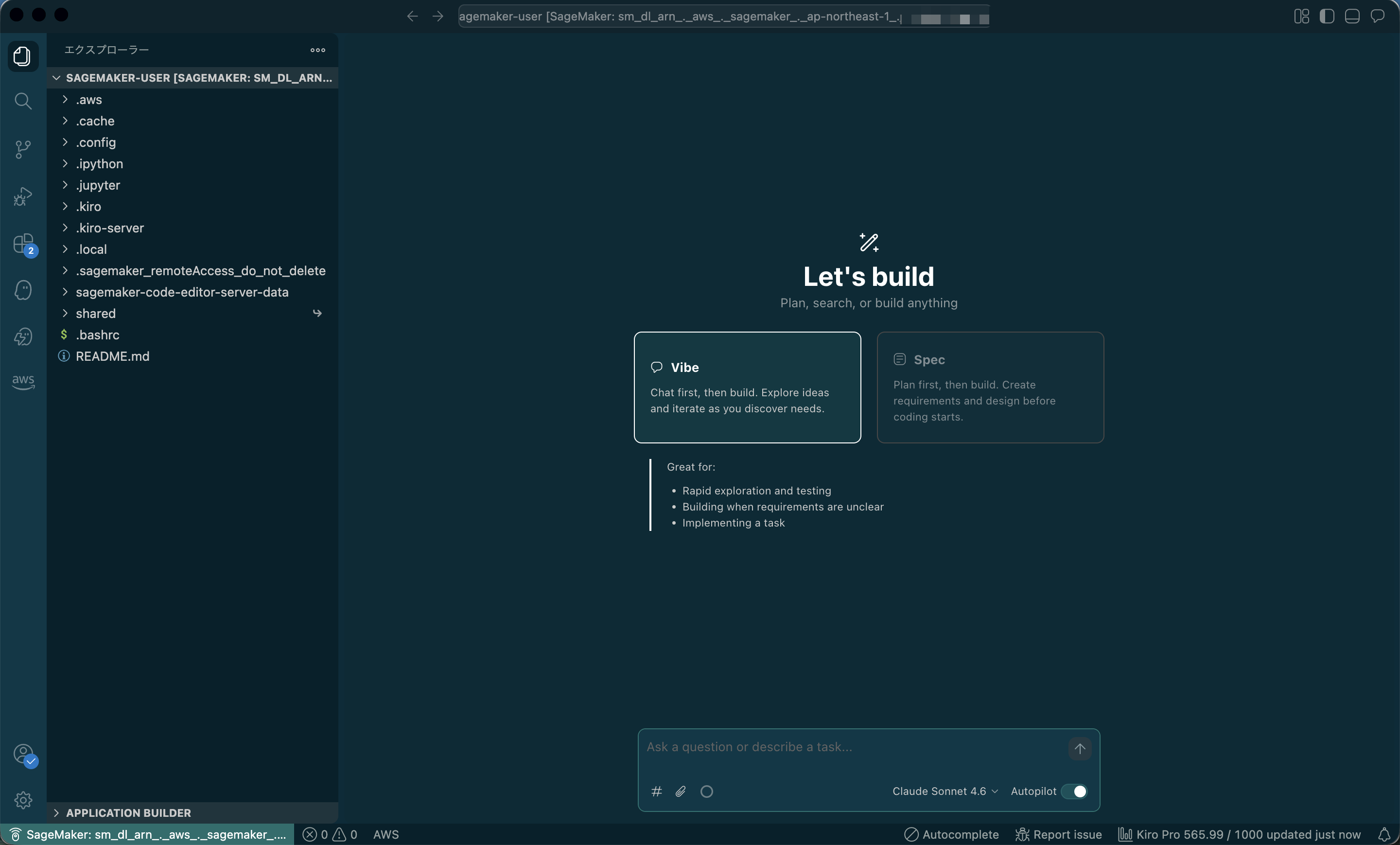Open the Claude Sonnet 4.6 model dropdown
The height and width of the screenshot is (845, 1400).
click(x=945, y=791)
